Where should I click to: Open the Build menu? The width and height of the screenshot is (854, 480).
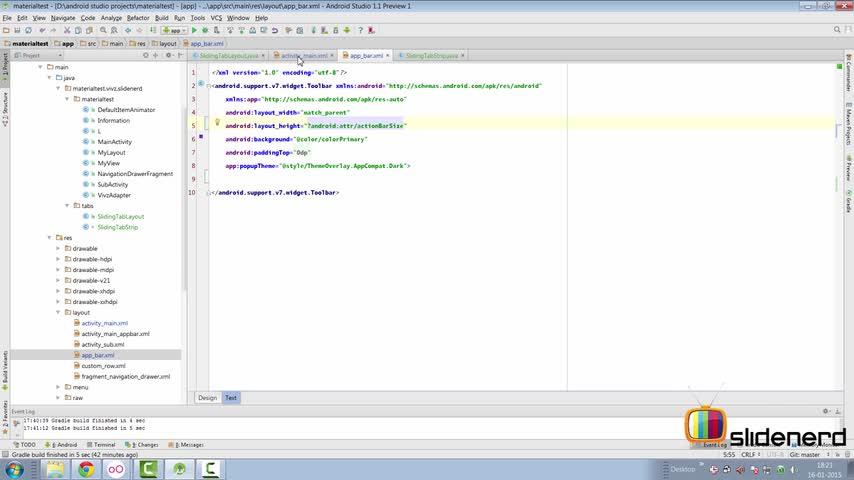coord(162,18)
